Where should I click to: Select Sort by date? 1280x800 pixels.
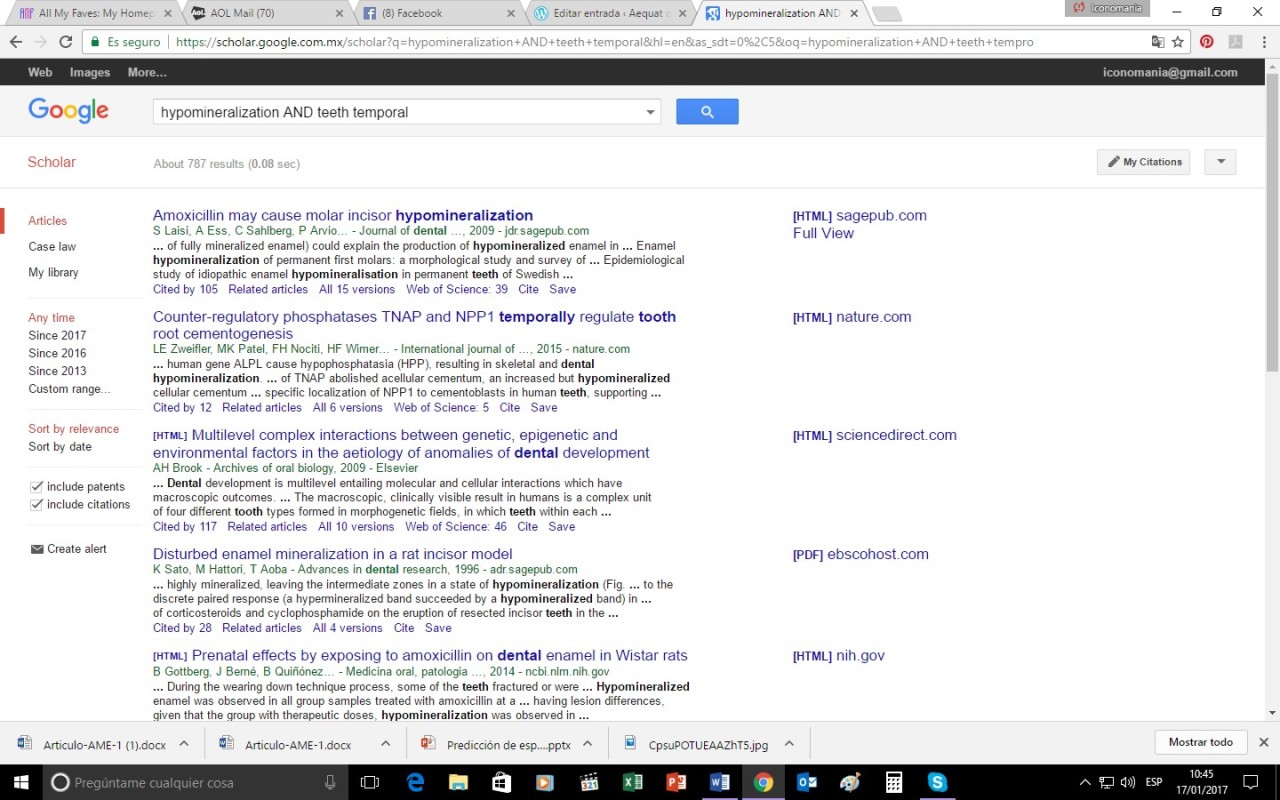(60, 447)
